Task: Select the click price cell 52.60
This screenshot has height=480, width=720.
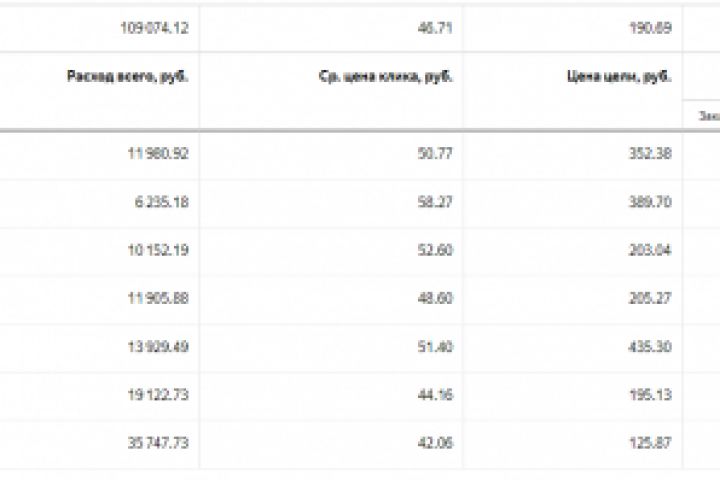Action: (x=435, y=250)
